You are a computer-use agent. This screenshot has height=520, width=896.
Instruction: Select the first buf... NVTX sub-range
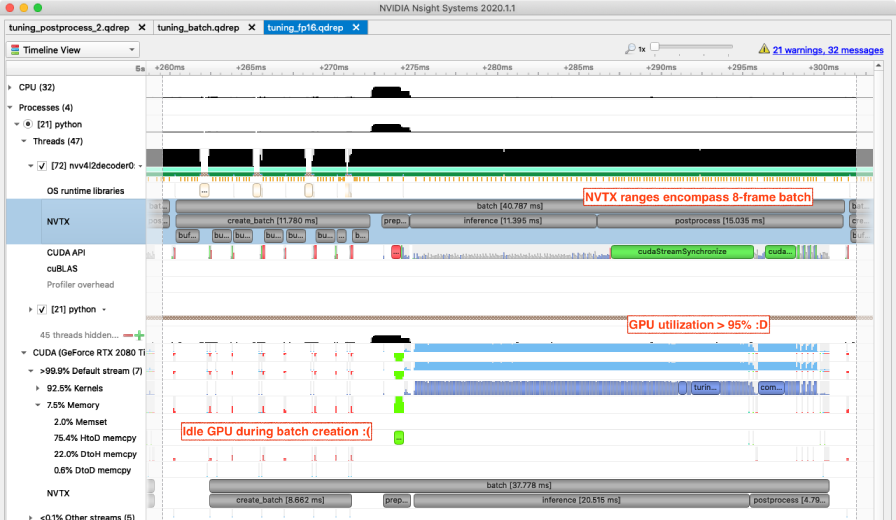pyautogui.click(x=187, y=235)
